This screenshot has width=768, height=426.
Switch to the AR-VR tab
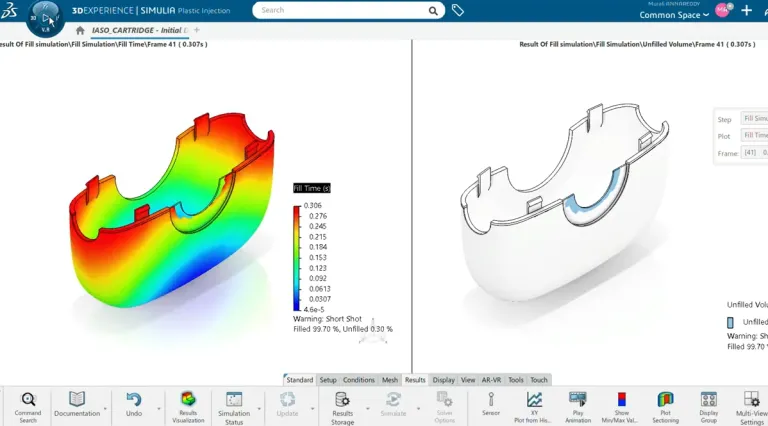(491, 380)
